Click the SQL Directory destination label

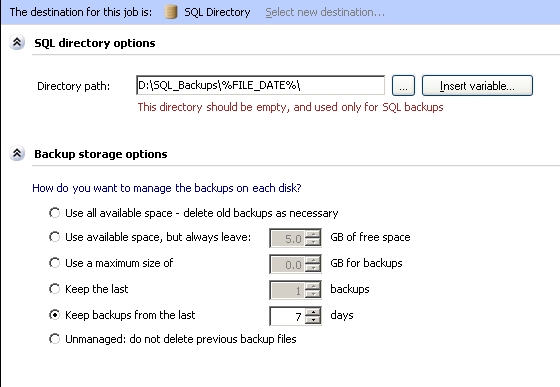click(x=217, y=12)
